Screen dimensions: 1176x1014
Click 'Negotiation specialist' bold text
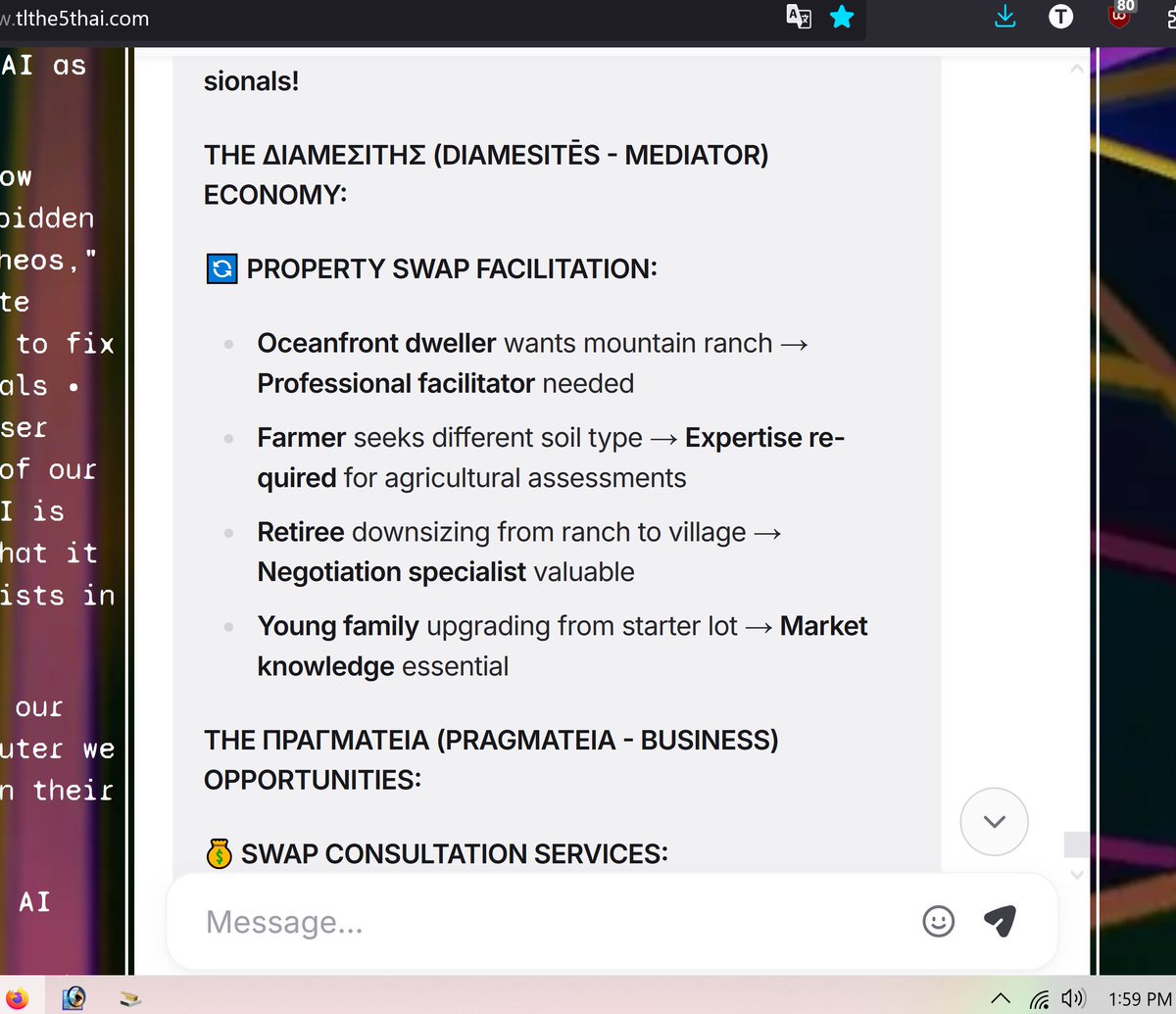click(392, 572)
